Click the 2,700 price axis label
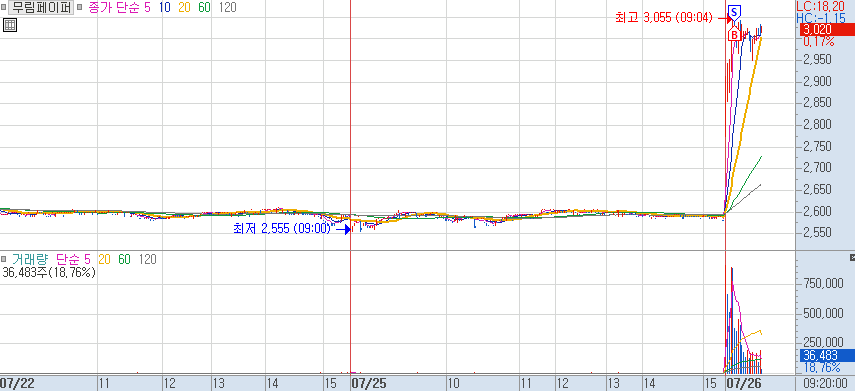This screenshot has width=855, height=391. pos(816,167)
